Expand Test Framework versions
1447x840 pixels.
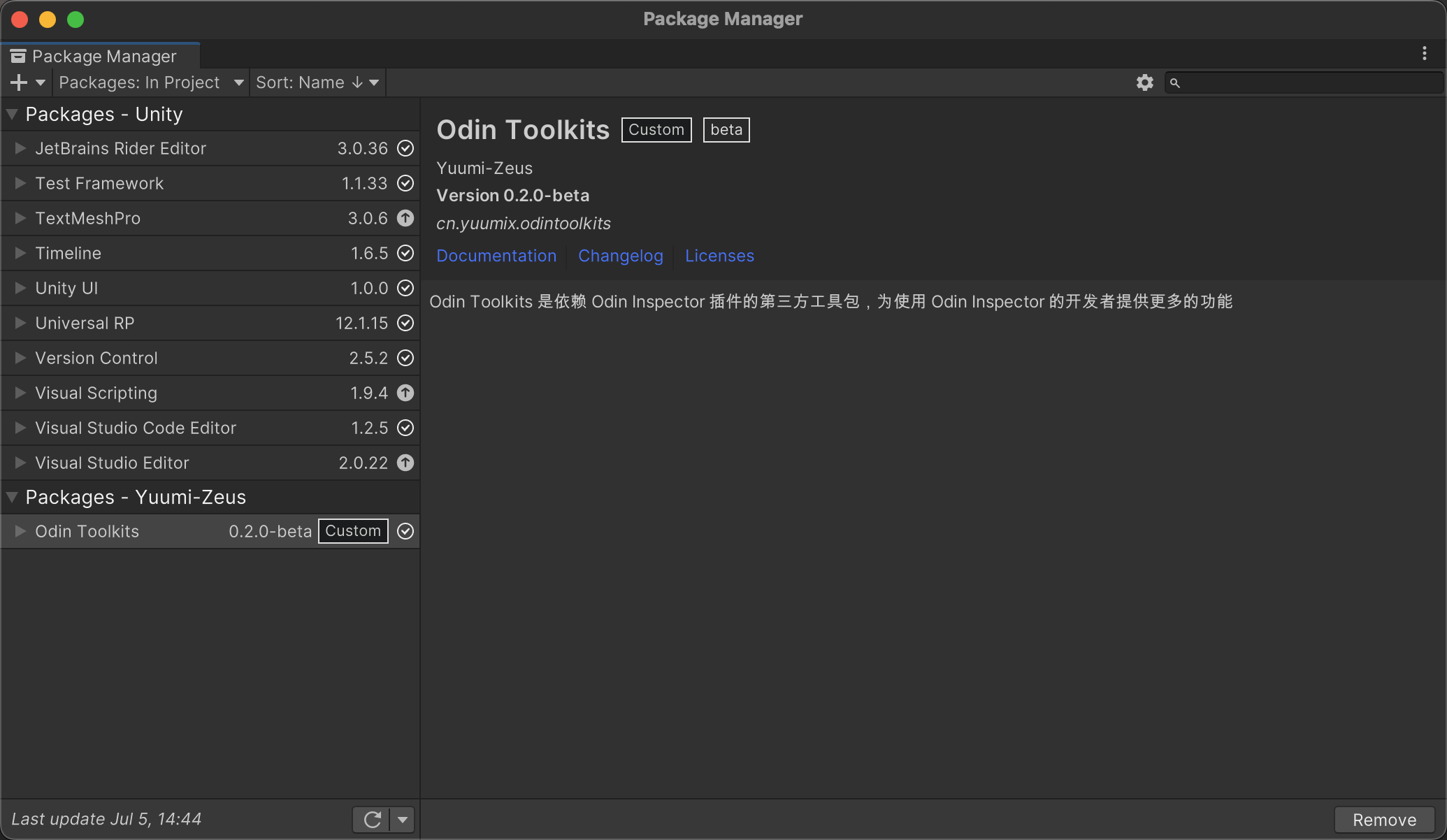coord(20,183)
